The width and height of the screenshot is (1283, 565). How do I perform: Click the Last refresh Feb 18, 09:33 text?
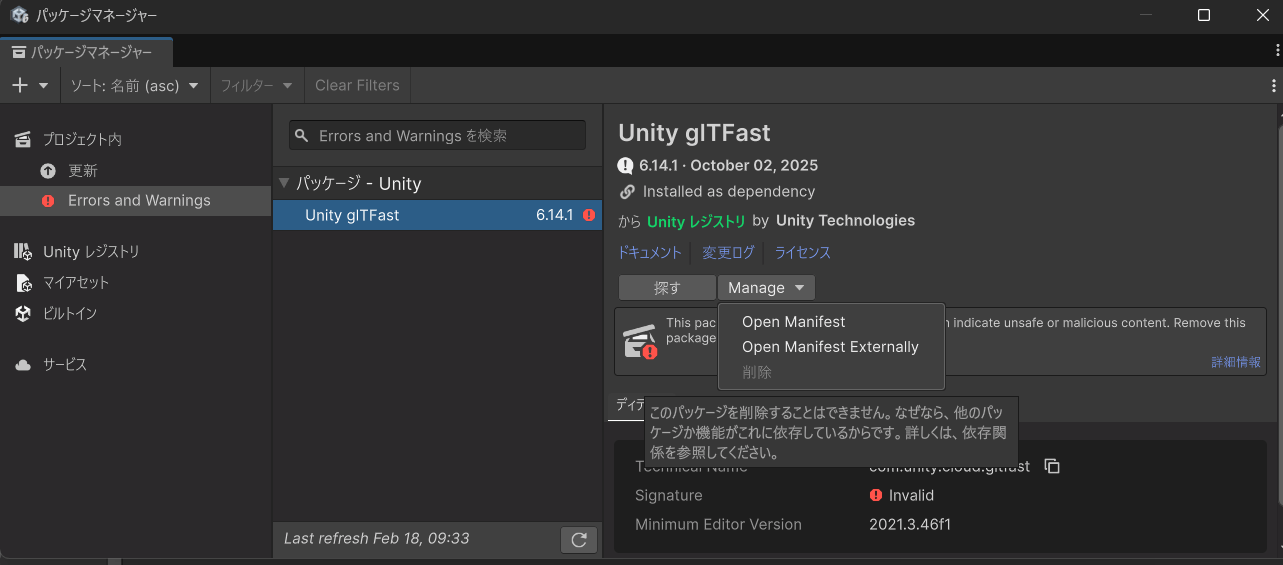click(377, 539)
